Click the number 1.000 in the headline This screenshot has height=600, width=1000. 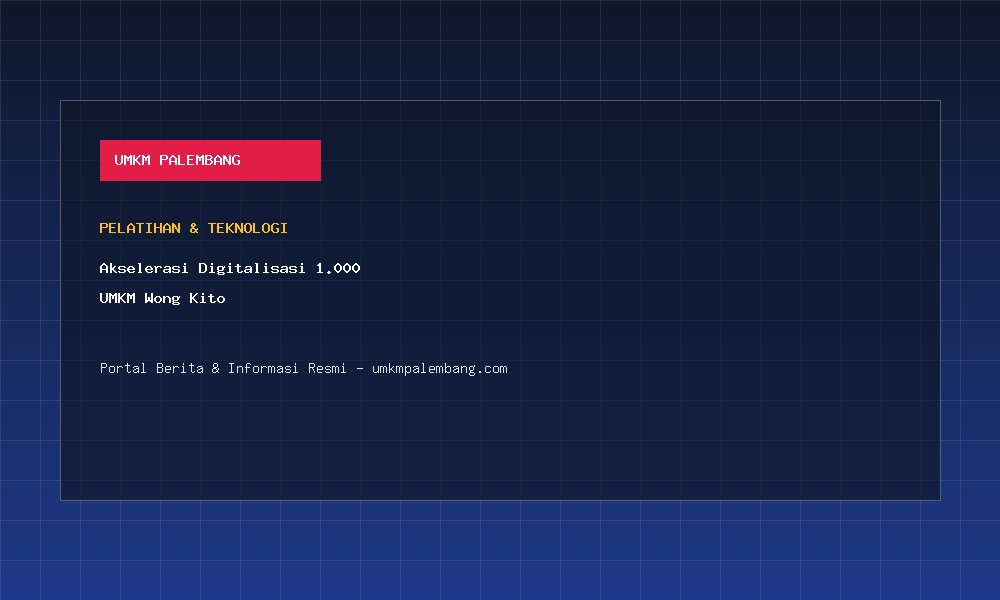[x=338, y=268]
